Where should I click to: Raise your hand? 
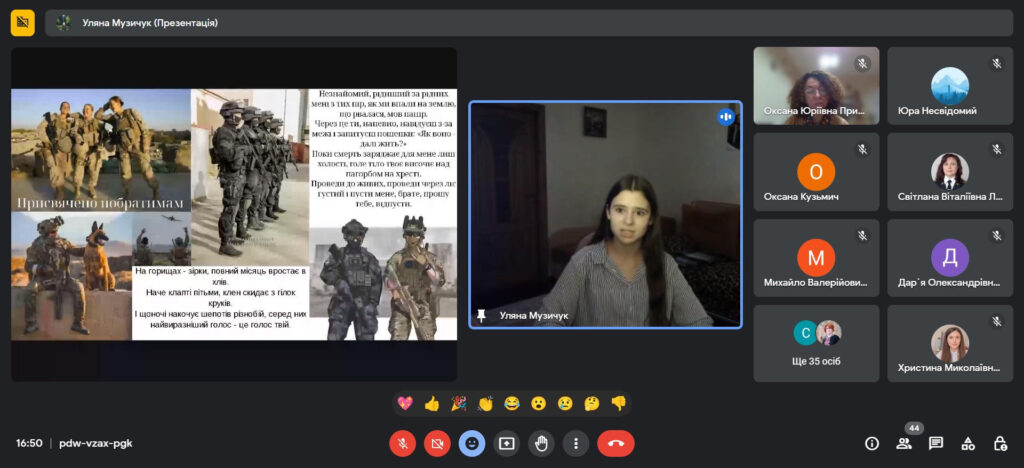pos(541,443)
